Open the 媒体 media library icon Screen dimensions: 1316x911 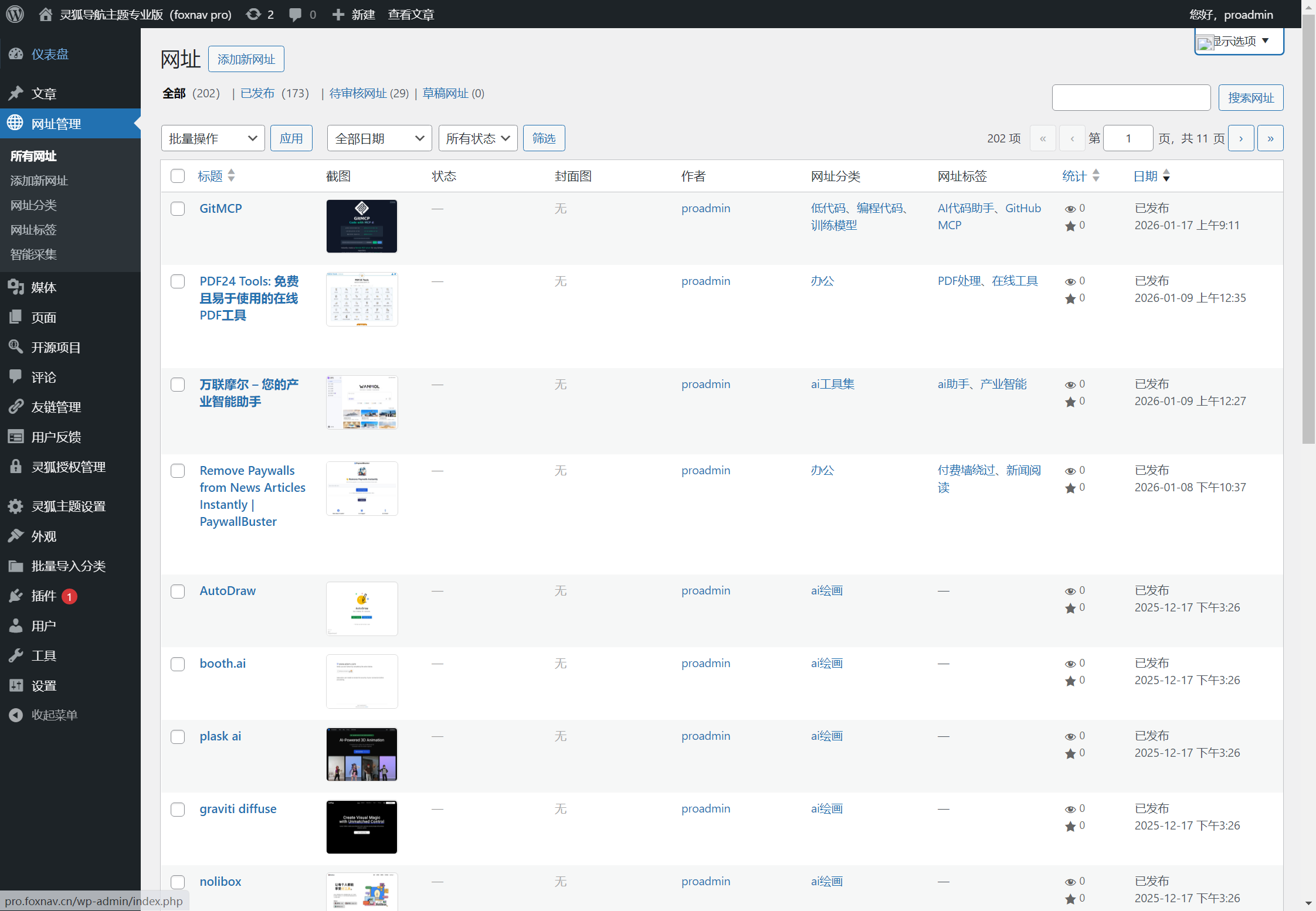[16, 287]
